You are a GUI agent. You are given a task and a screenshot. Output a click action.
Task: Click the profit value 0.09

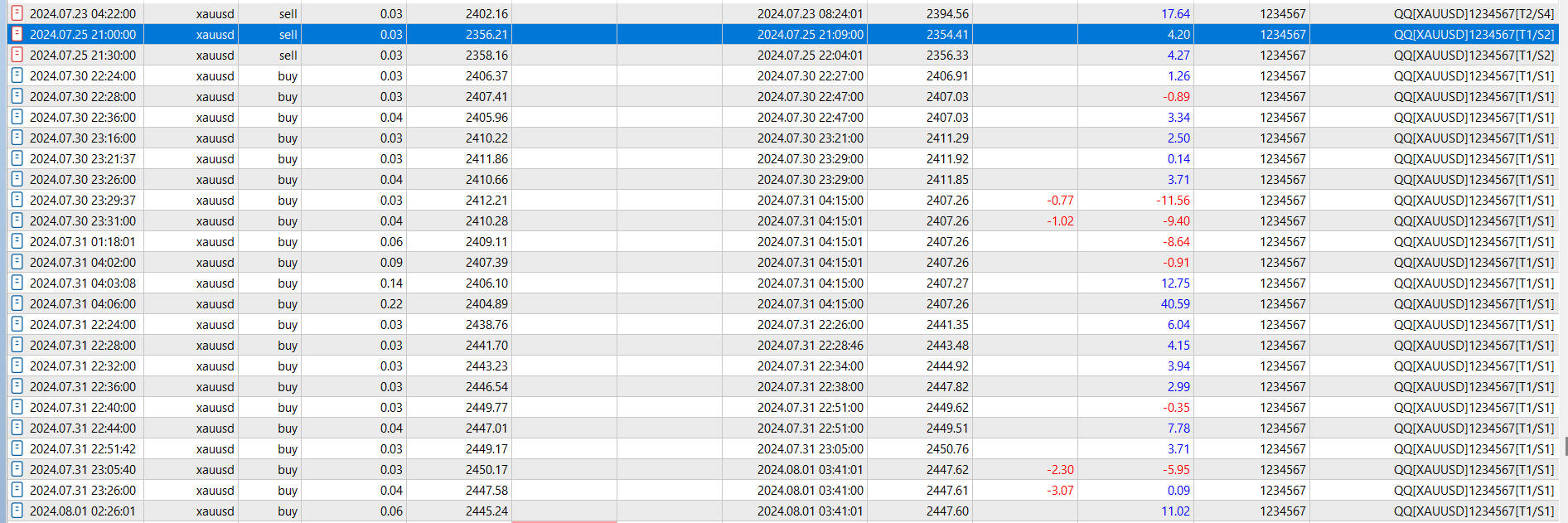pos(1178,491)
